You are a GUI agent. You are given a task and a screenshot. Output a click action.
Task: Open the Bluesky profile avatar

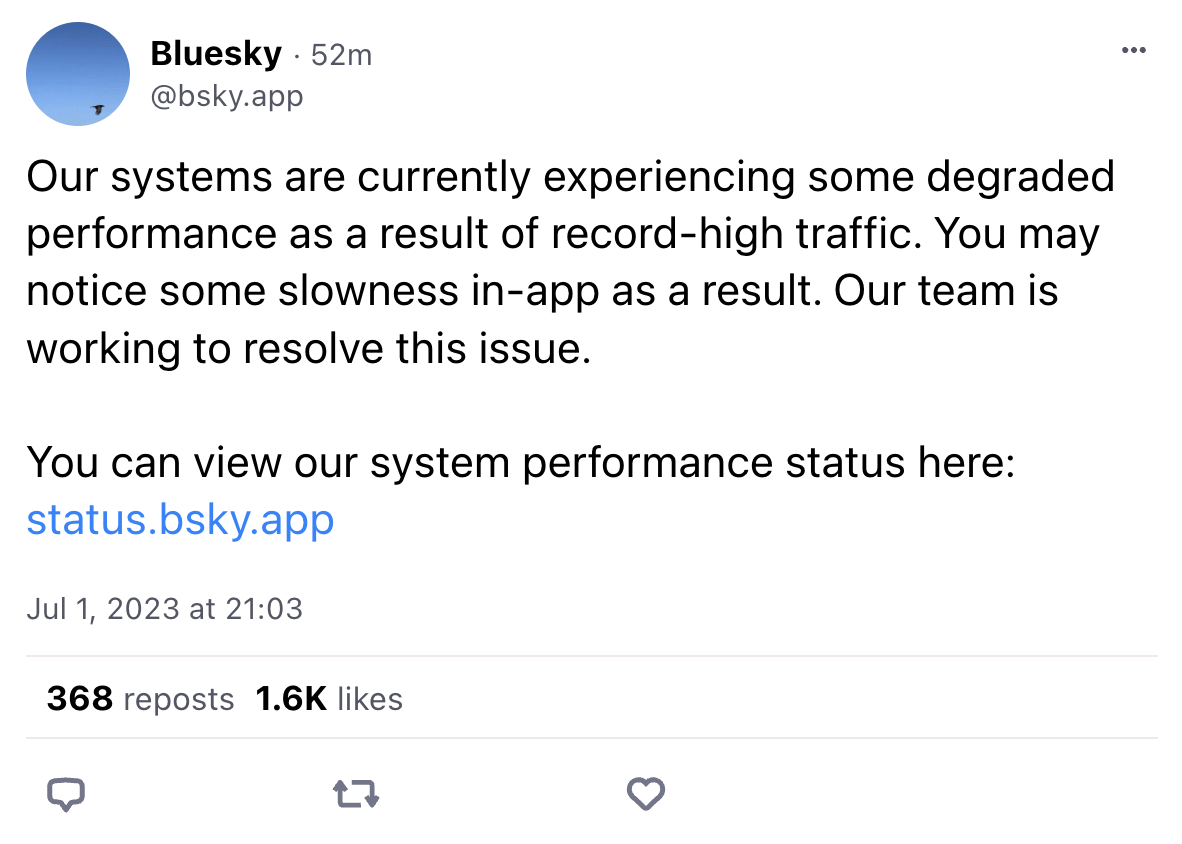point(78,74)
